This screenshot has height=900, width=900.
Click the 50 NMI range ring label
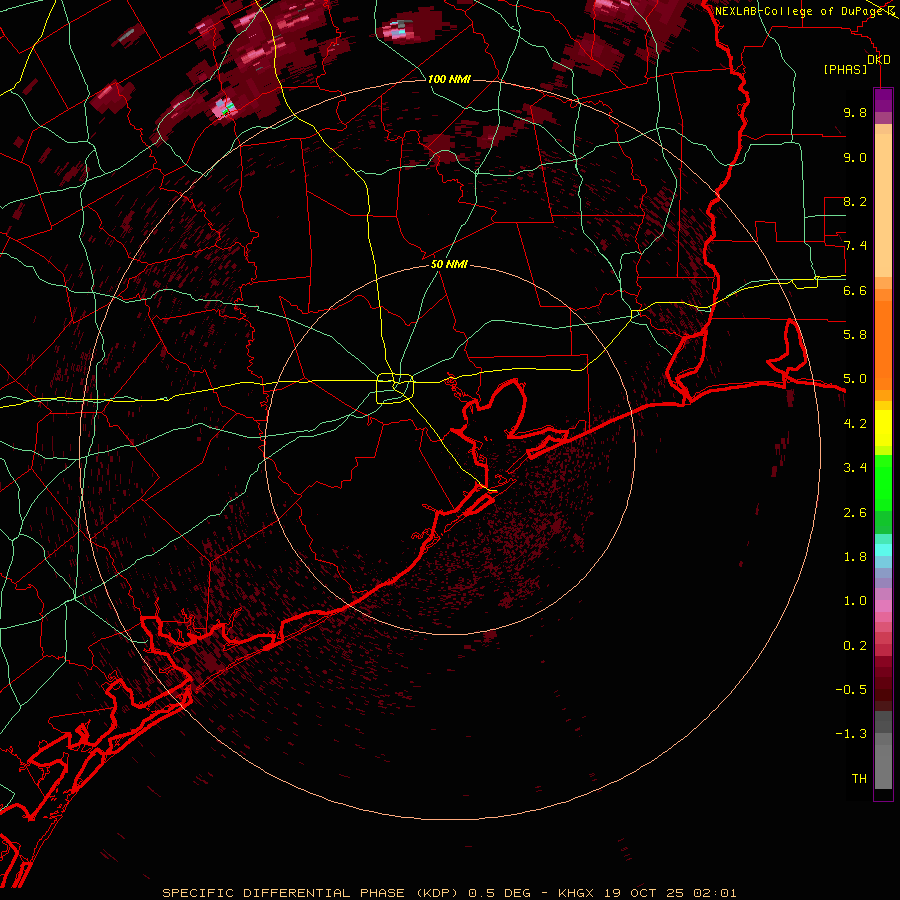pyautogui.click(x=449, y=264)
